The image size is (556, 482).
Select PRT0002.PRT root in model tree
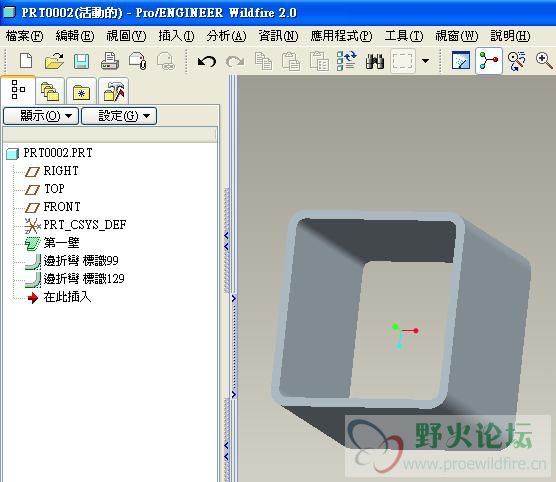pyautogui.click(x=50, y=153)
